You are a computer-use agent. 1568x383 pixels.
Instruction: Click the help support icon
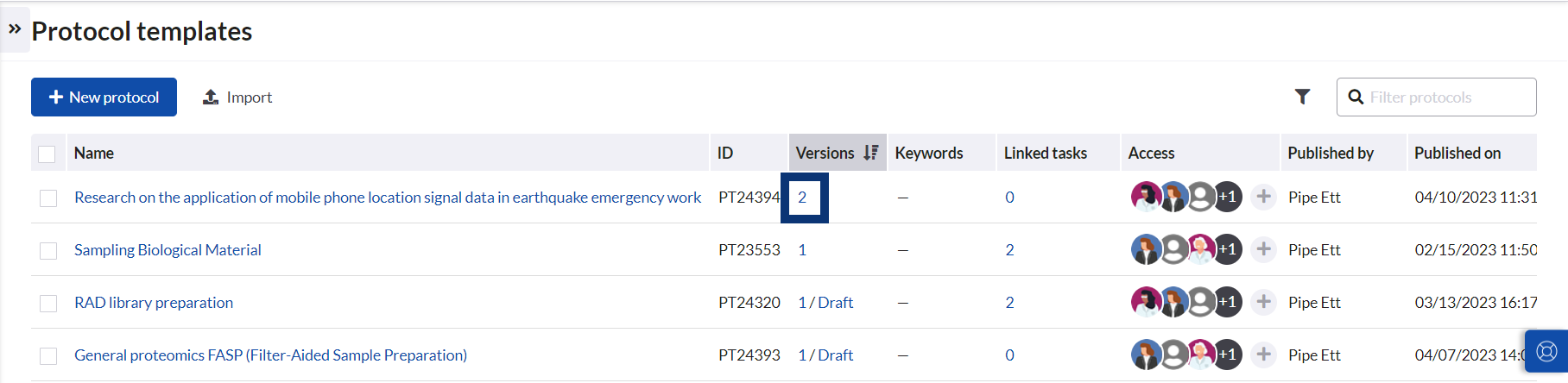(x=1546, y=352)
